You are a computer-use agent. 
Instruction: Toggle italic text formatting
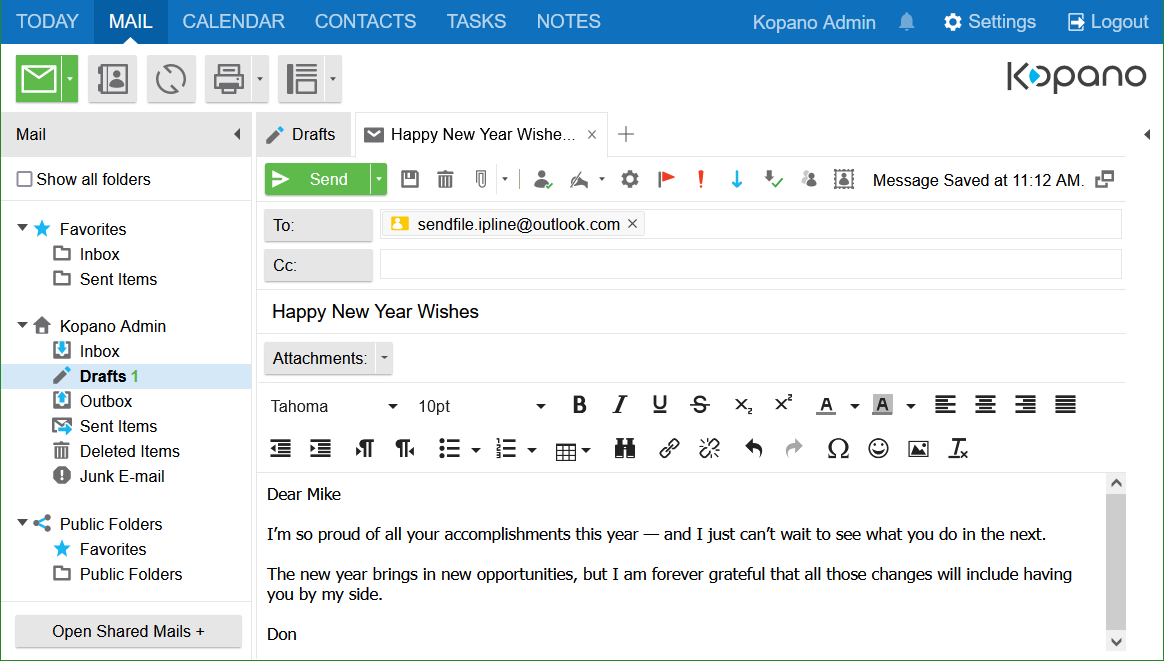coord(619,405)
